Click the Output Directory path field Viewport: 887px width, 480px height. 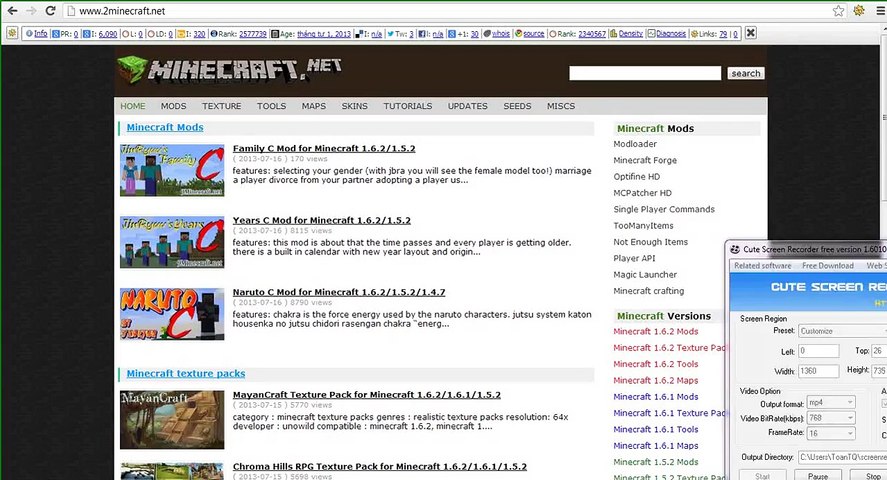pyautogui.click(x=842, y=457)
